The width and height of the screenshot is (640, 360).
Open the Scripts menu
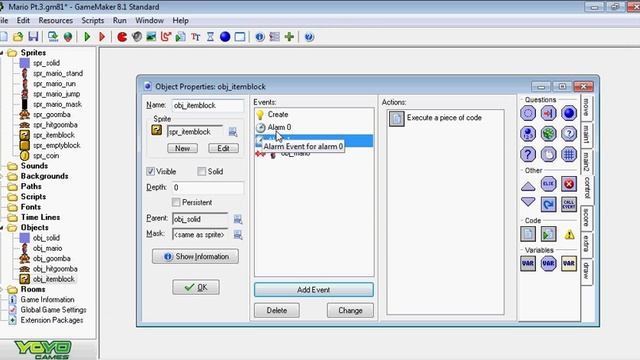tap(93, 20)
